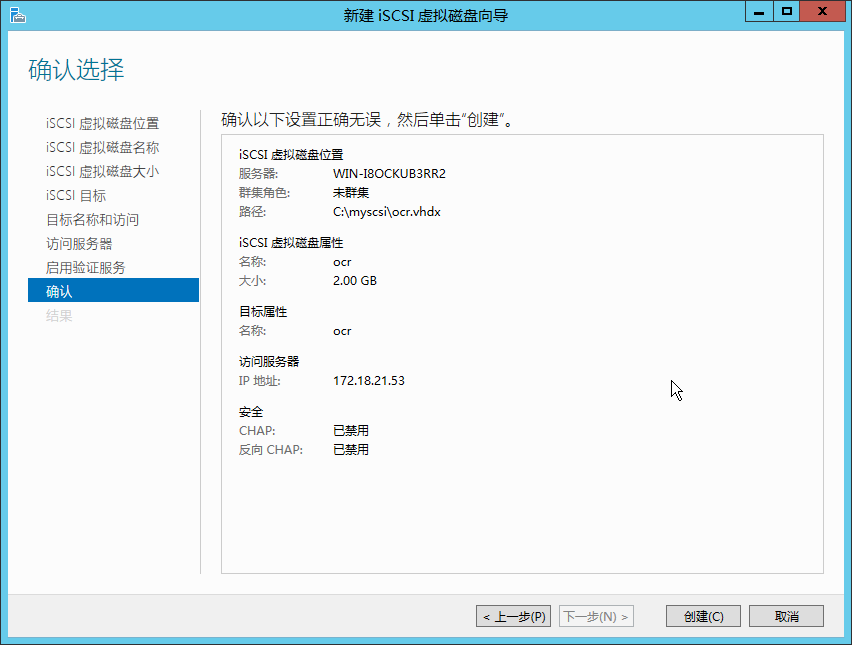
Task: Click the wizard icon in the title bar
Action: coord(17,15)
